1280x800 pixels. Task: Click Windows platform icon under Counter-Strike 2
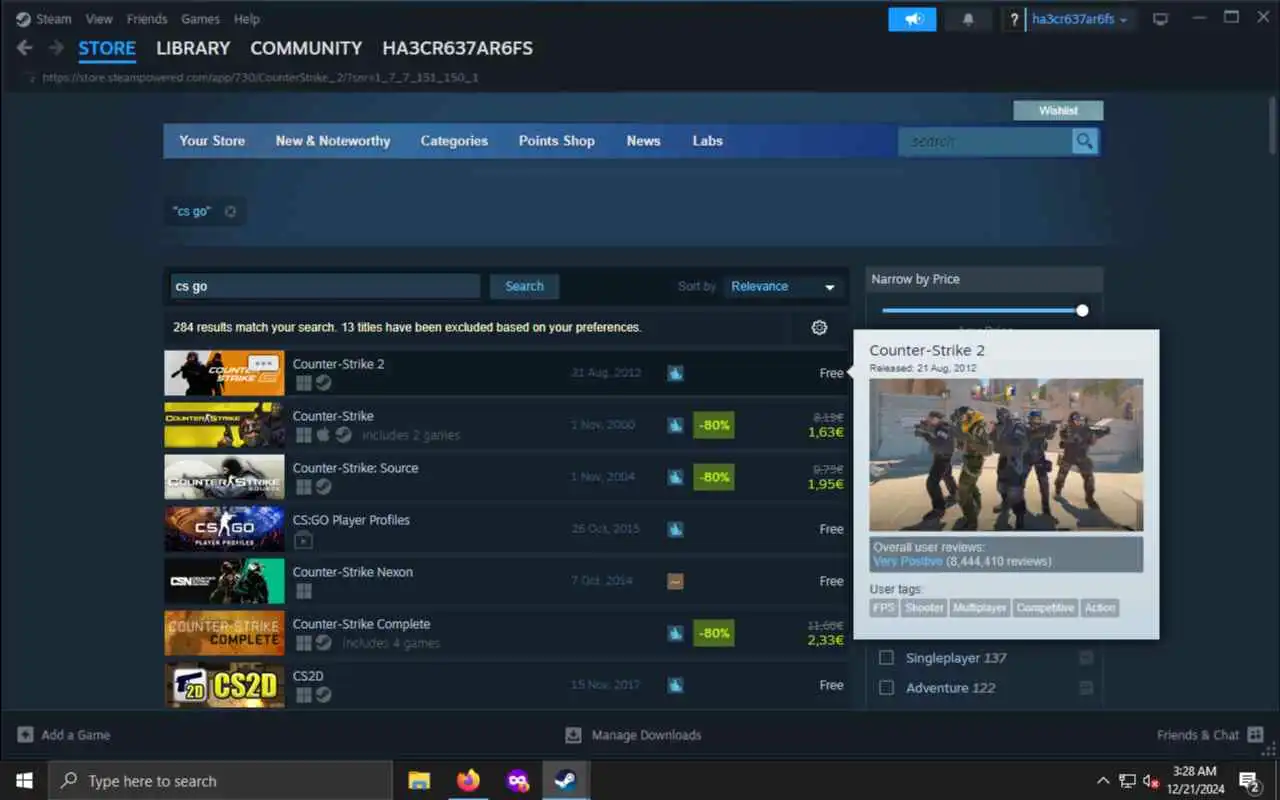tap(303, 383)
